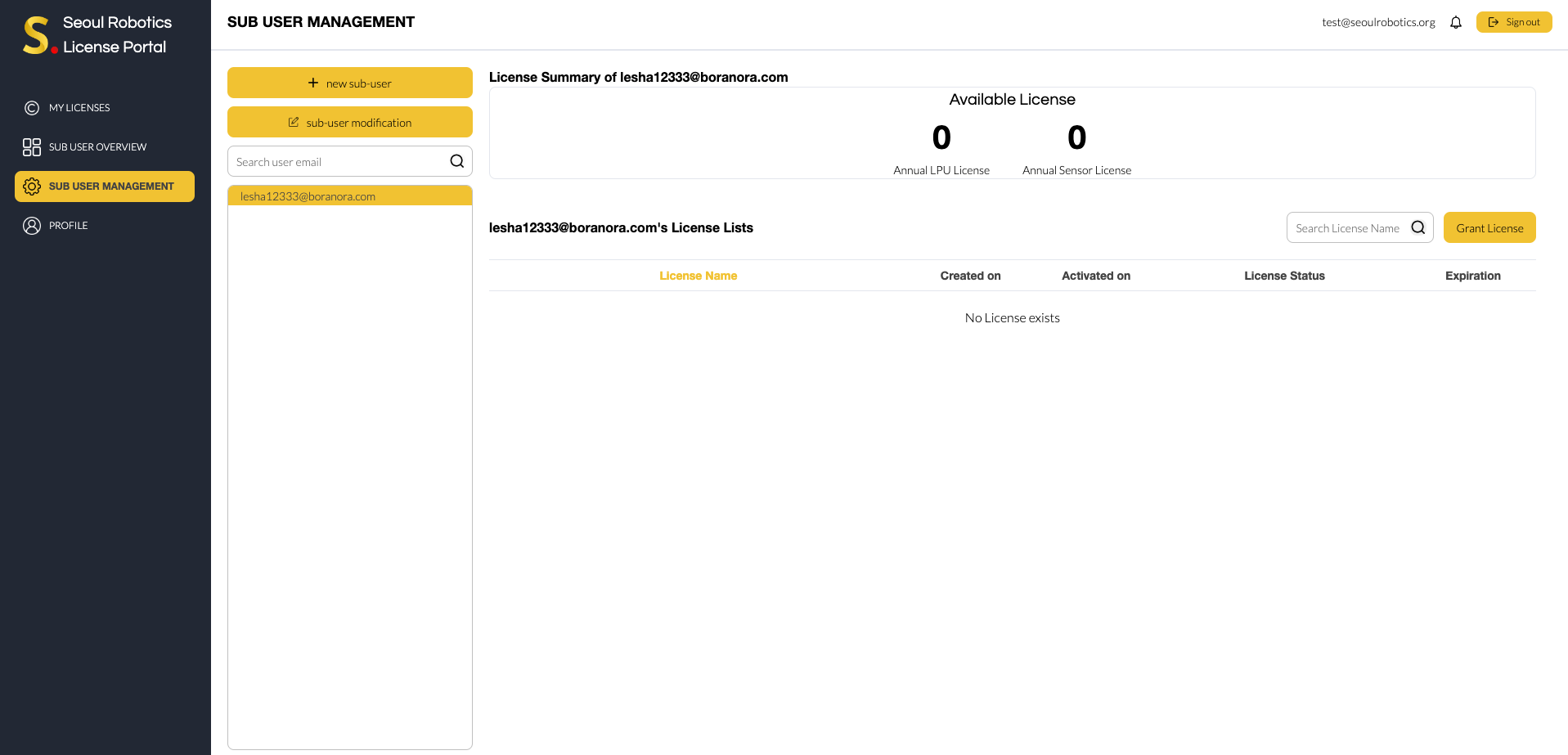Viewport: 1568px width, 755px height.
Task: Click the Sub User Management gear icon
Action: pos(32,187)
